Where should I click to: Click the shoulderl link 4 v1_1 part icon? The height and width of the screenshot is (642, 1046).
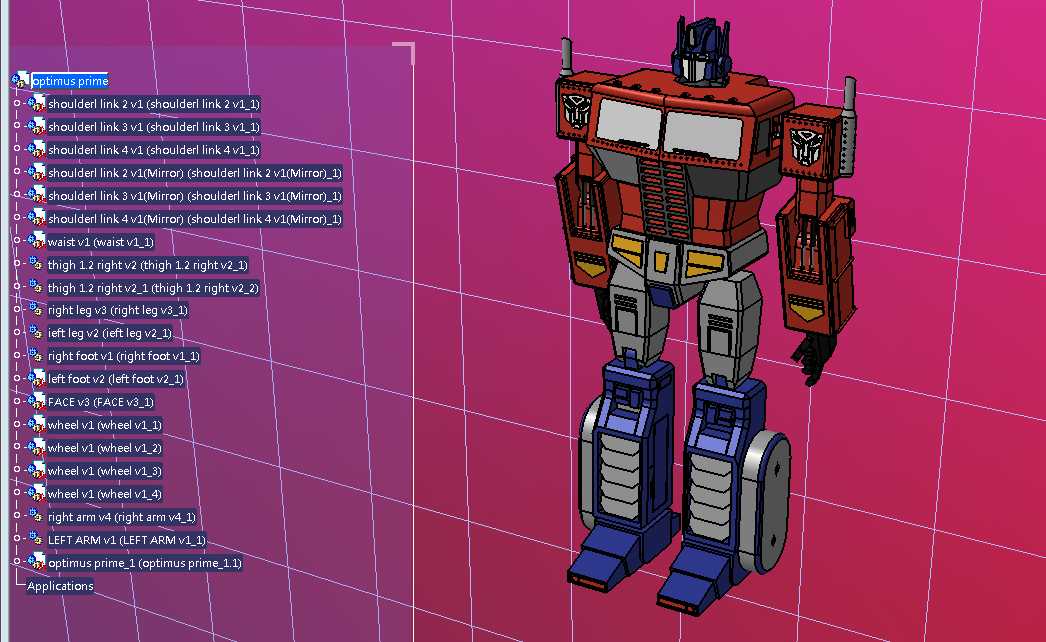pos(37,149)
